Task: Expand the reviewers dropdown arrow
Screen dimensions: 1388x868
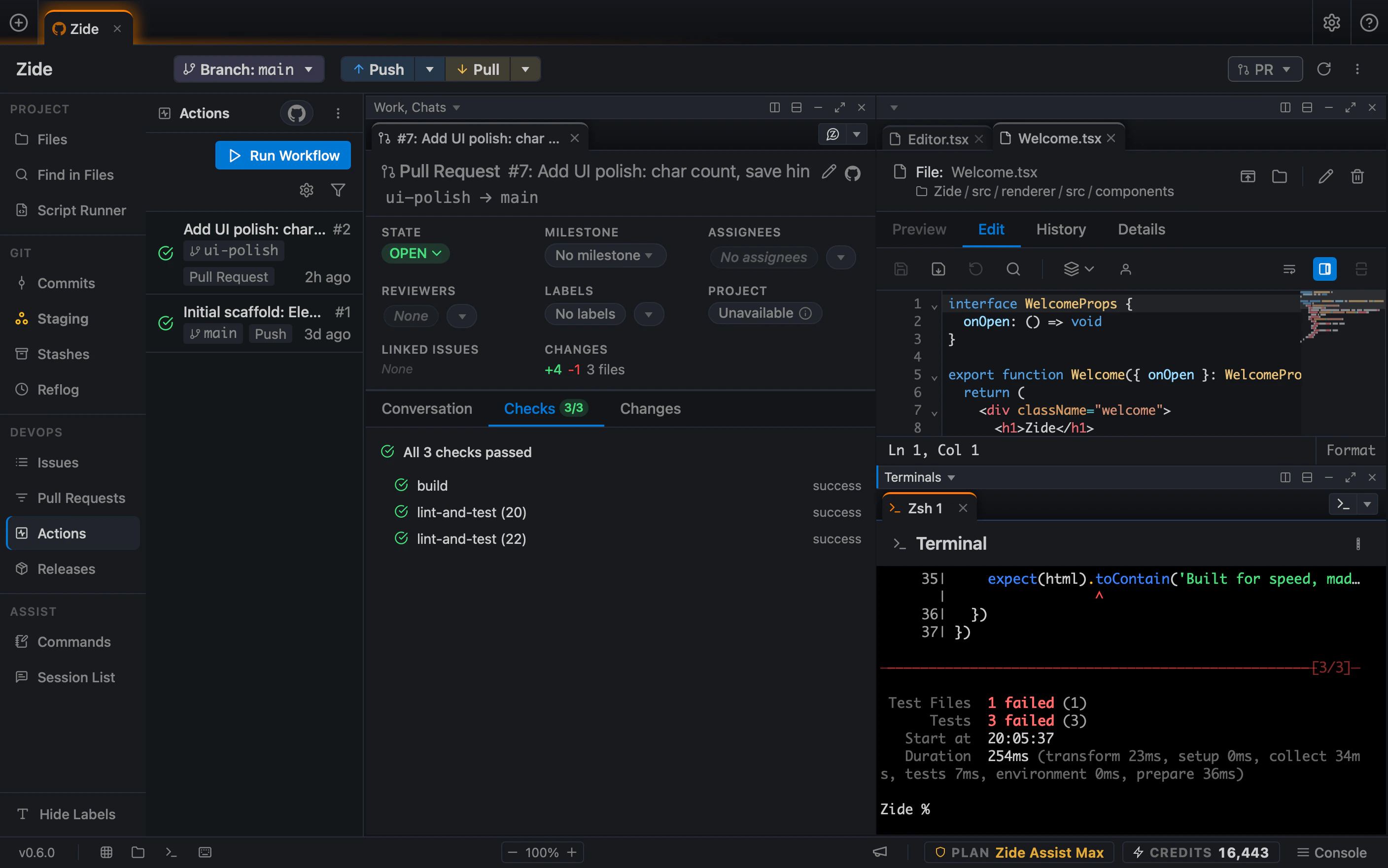Action: 462,316
